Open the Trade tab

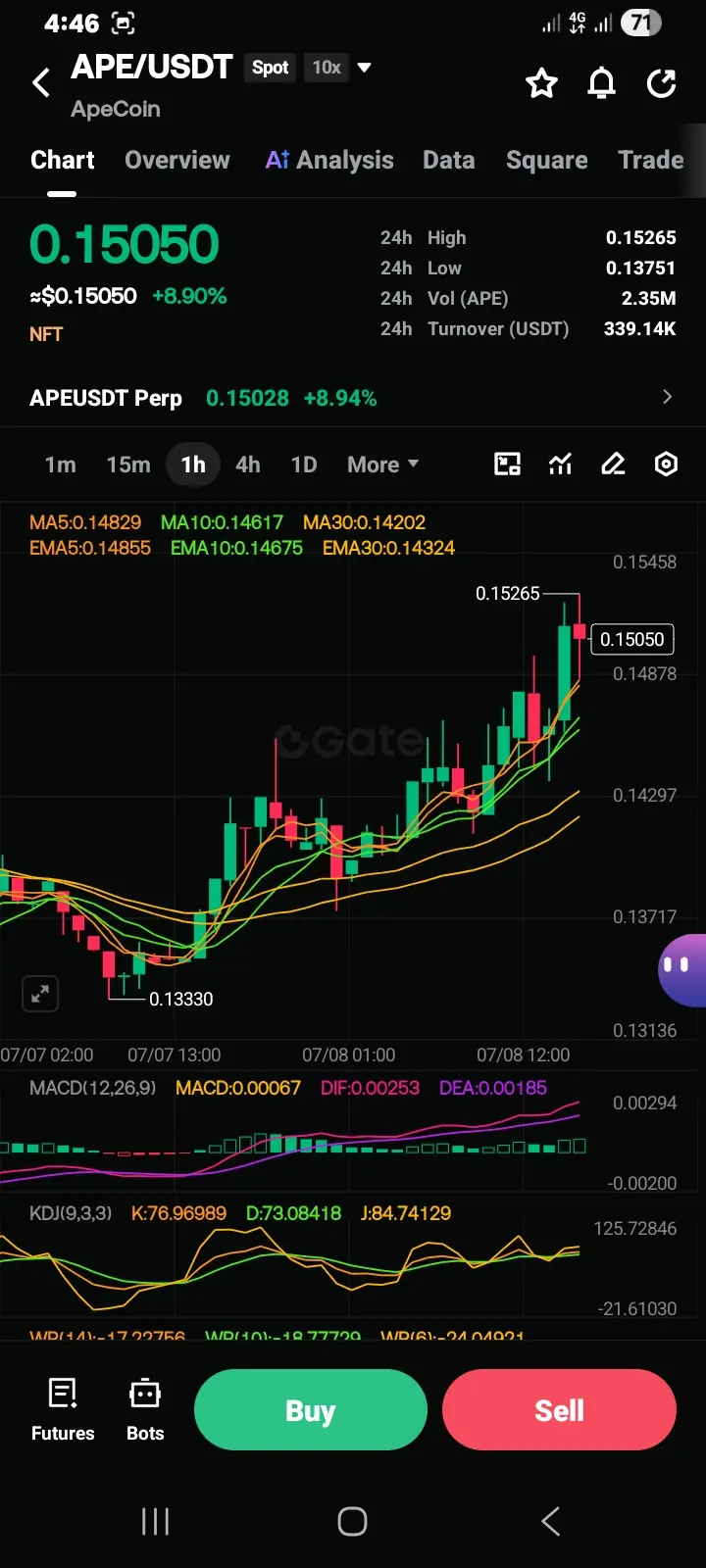tap(651, 160)
